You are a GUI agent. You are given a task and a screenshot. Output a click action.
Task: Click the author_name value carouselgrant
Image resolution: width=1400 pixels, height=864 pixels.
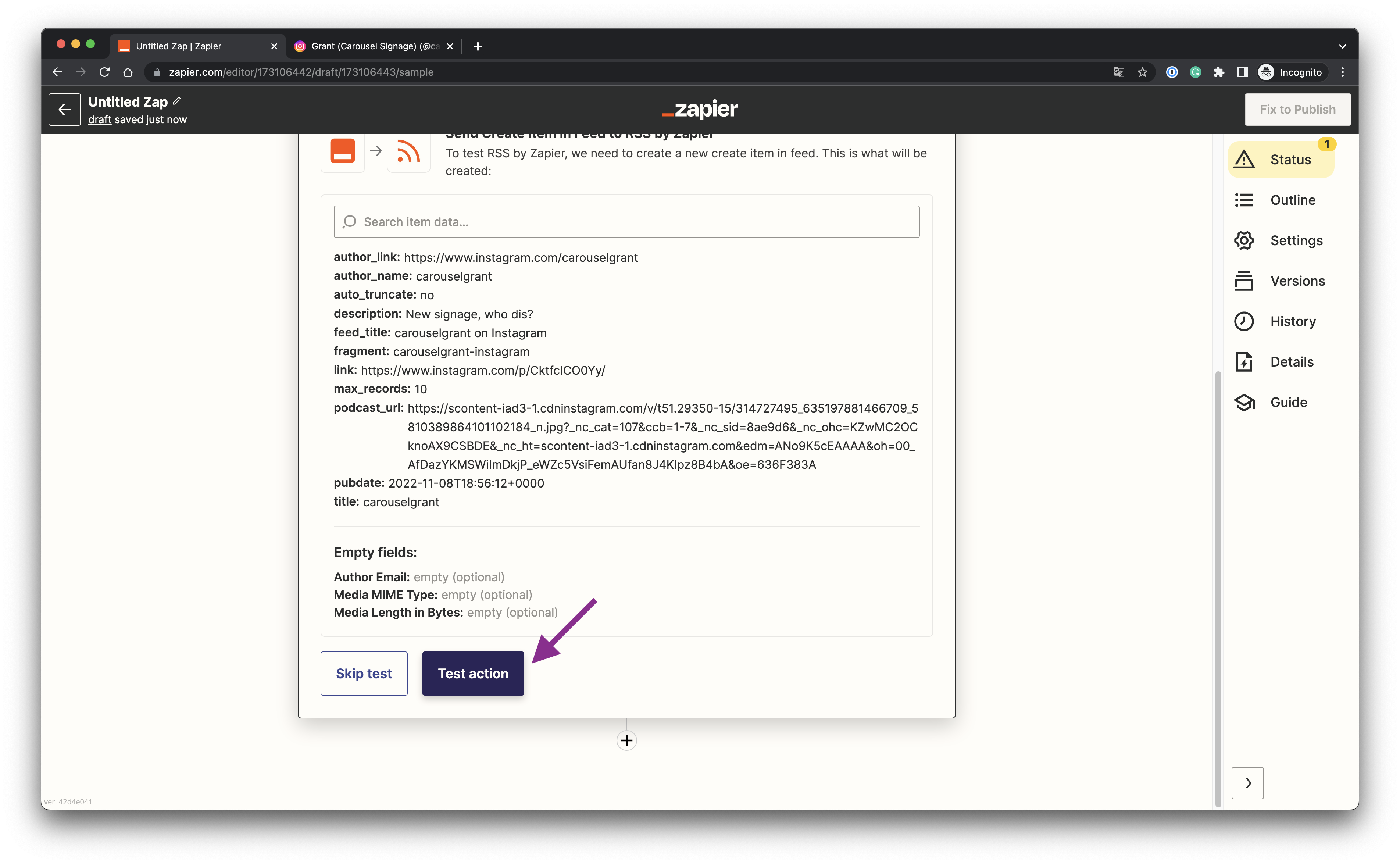[454, 276]
